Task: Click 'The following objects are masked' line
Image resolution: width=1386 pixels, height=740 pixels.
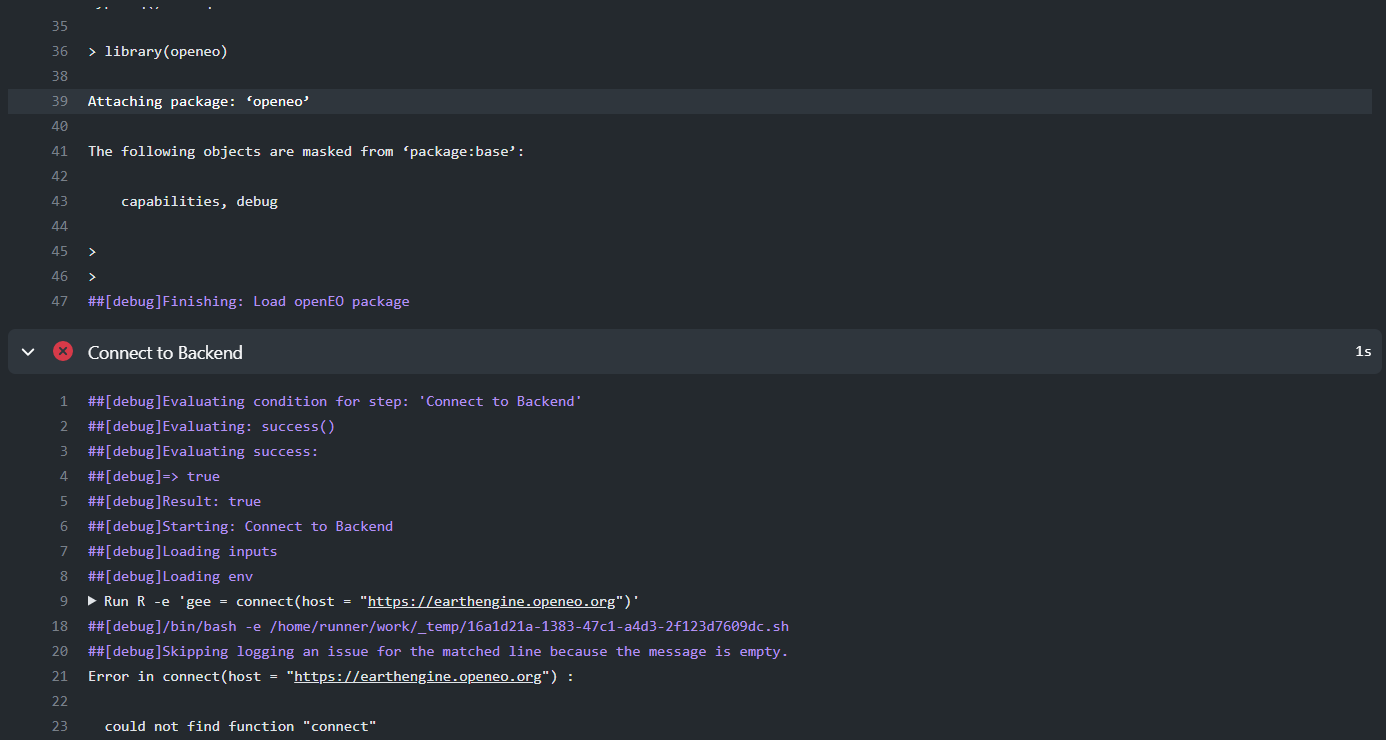Action: (306, 151)
